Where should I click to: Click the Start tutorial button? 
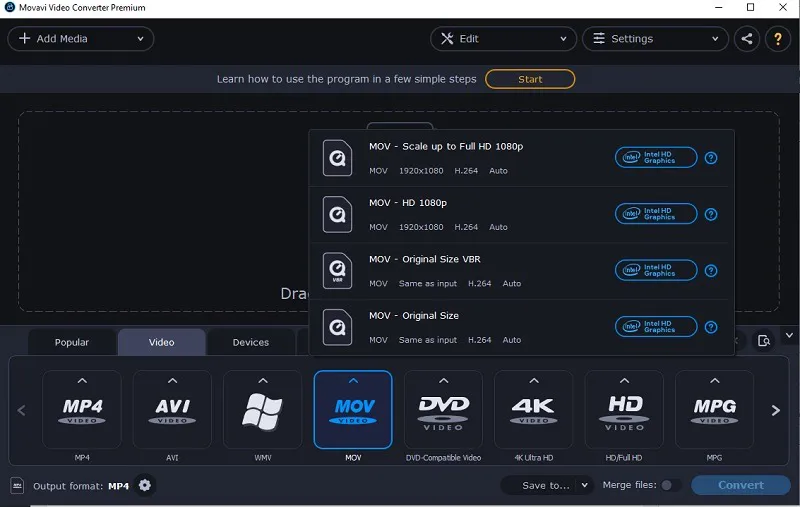pos(530,79)
